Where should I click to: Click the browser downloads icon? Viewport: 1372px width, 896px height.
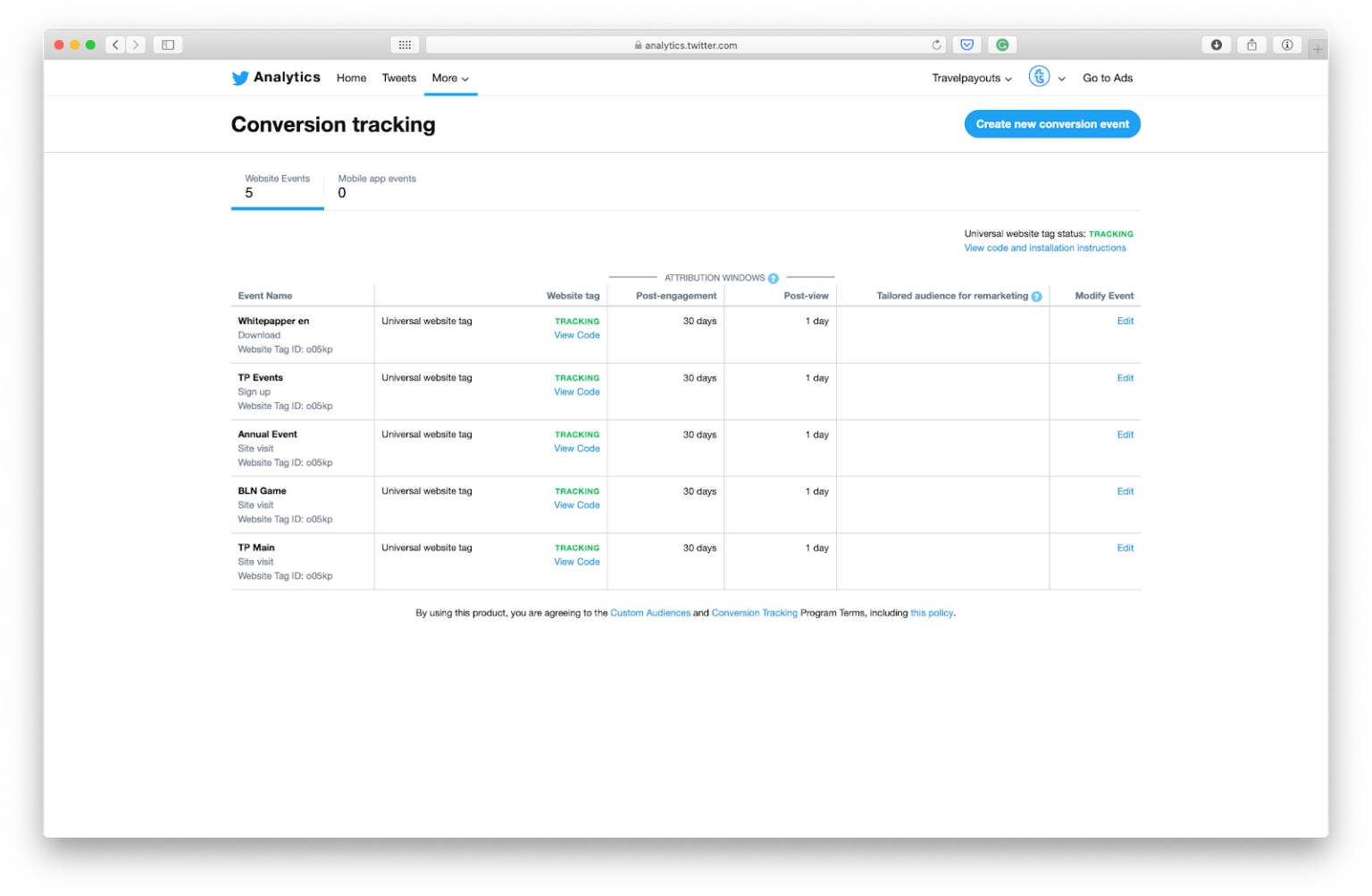pyautogui.click(x=1216, y=45)
